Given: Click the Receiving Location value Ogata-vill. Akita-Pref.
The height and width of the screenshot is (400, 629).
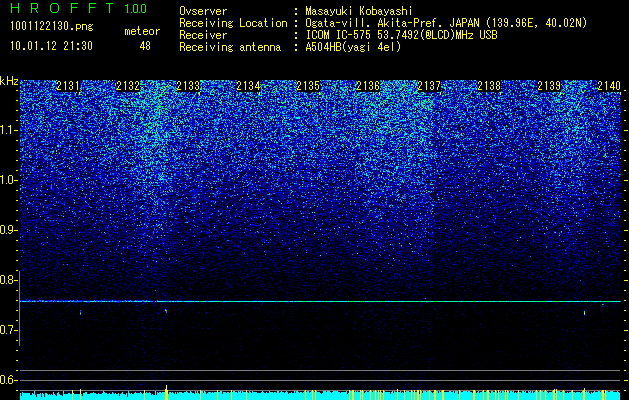Looking at the screenshot, I should tap(374, 23).
